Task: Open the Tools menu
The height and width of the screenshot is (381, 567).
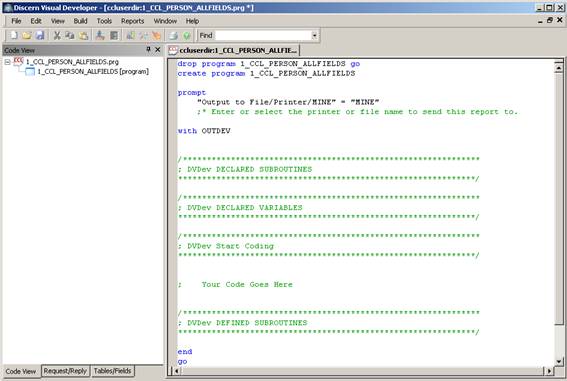Action: click(x=104, y=21)
